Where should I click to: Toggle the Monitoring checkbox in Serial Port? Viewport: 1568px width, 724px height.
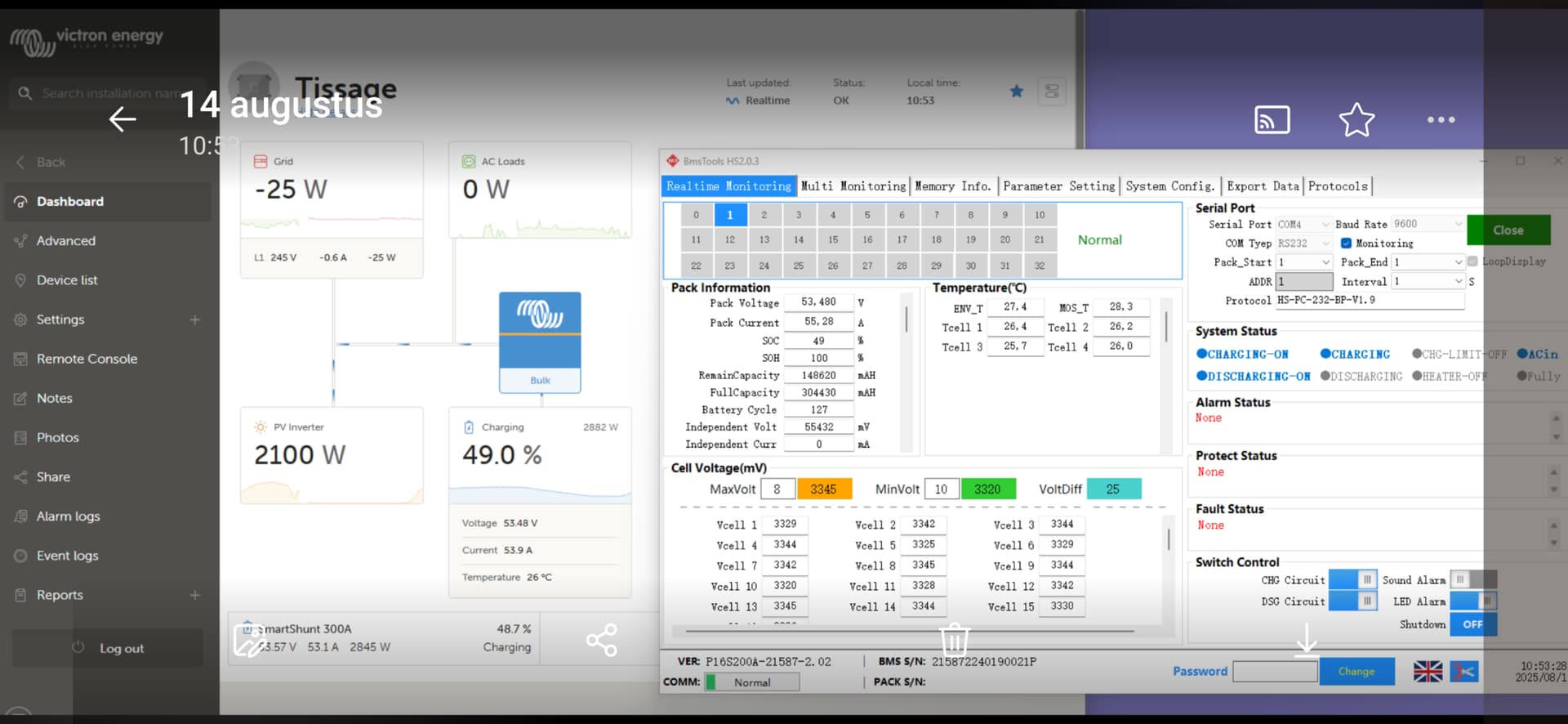[1346, 243]
